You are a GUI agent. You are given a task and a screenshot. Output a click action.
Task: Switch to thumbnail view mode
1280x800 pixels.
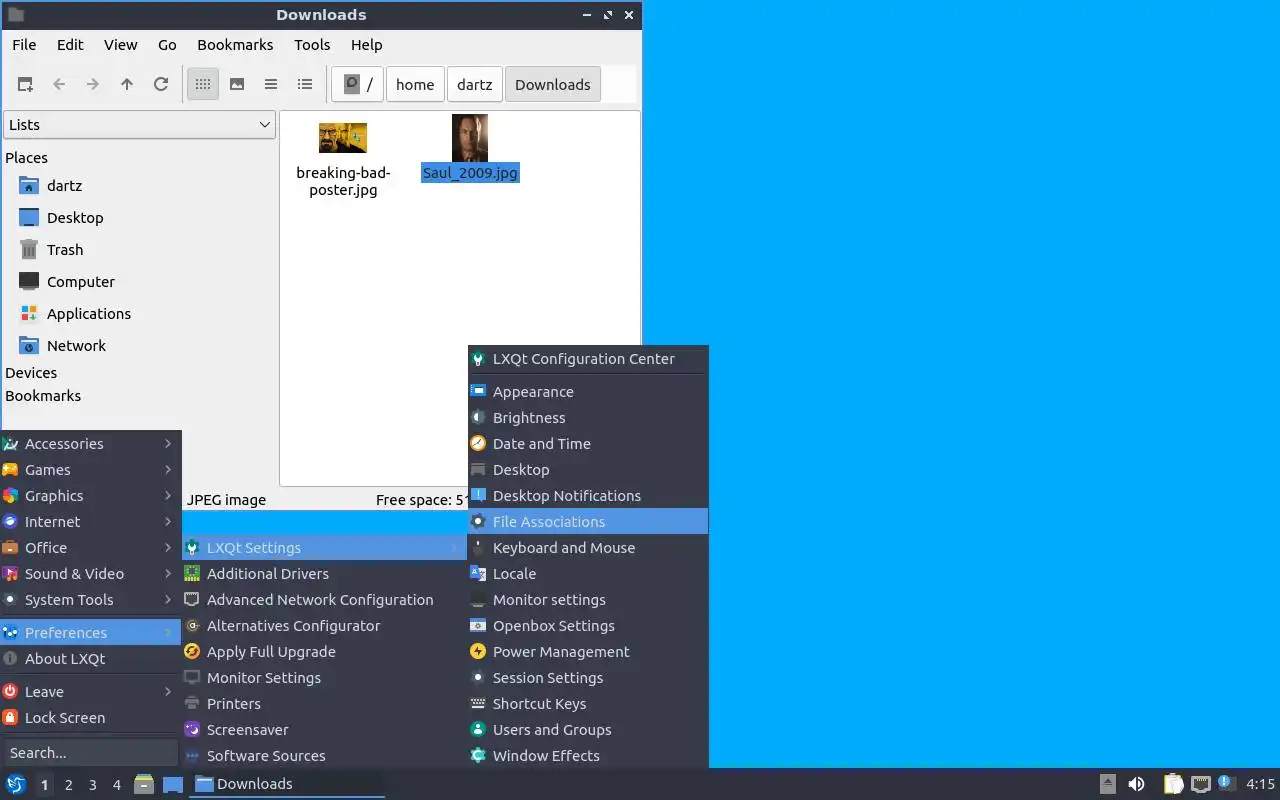237,85
